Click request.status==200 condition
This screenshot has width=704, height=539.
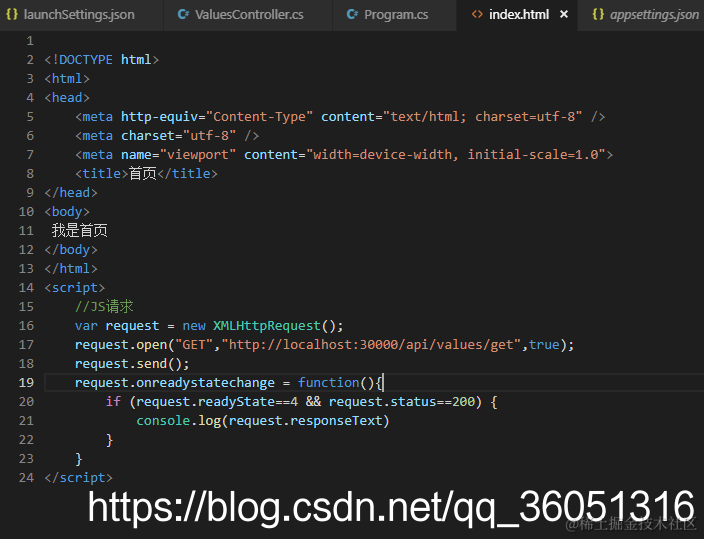[x=401, y=402]
